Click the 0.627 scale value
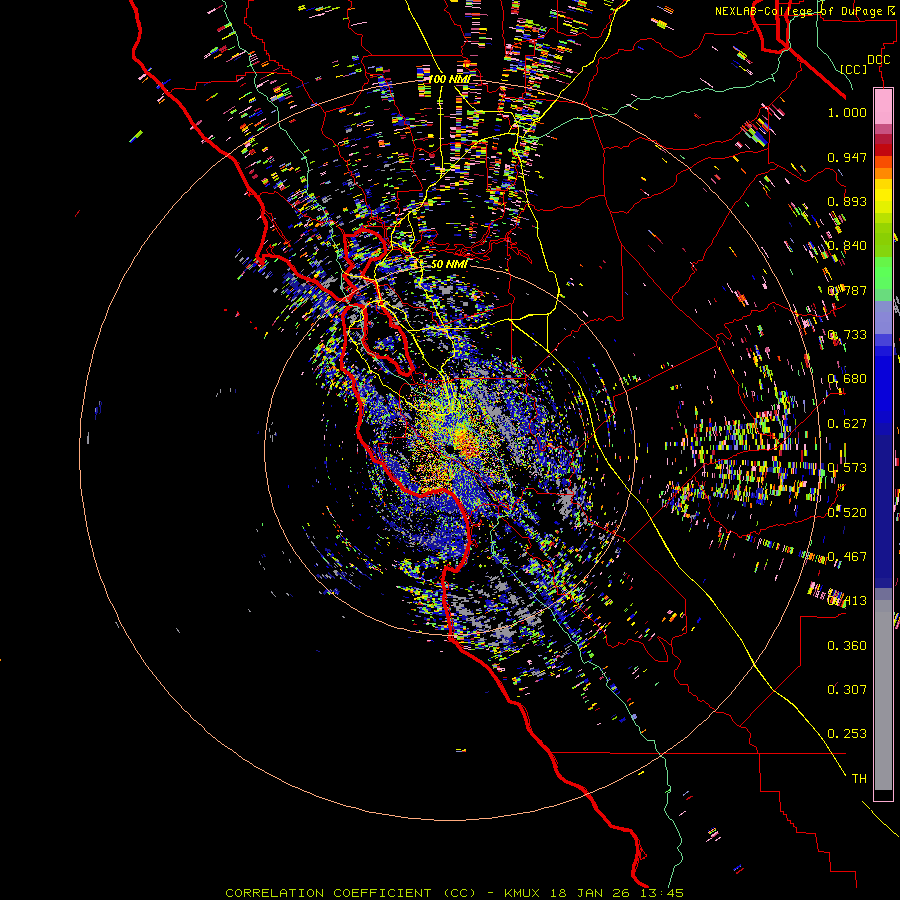 847,424
